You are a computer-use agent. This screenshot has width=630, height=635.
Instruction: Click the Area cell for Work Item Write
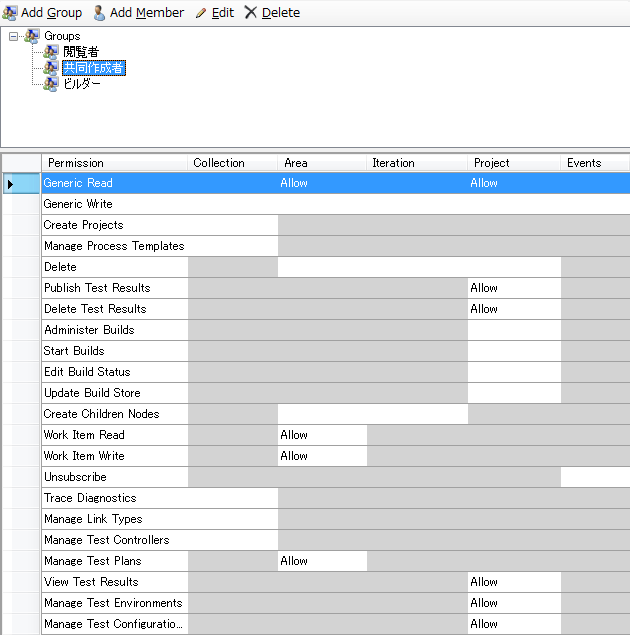click(322, 456)
